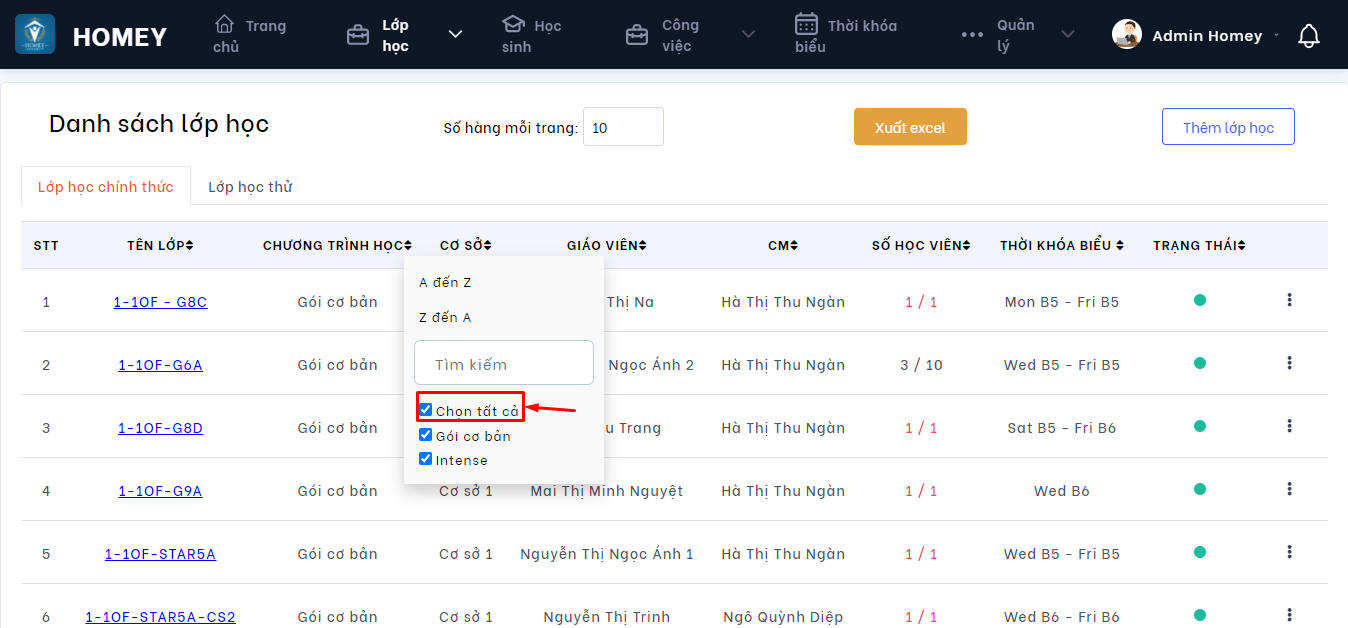Click the Thời khóa biểu calendar icon

coord(807,24)
